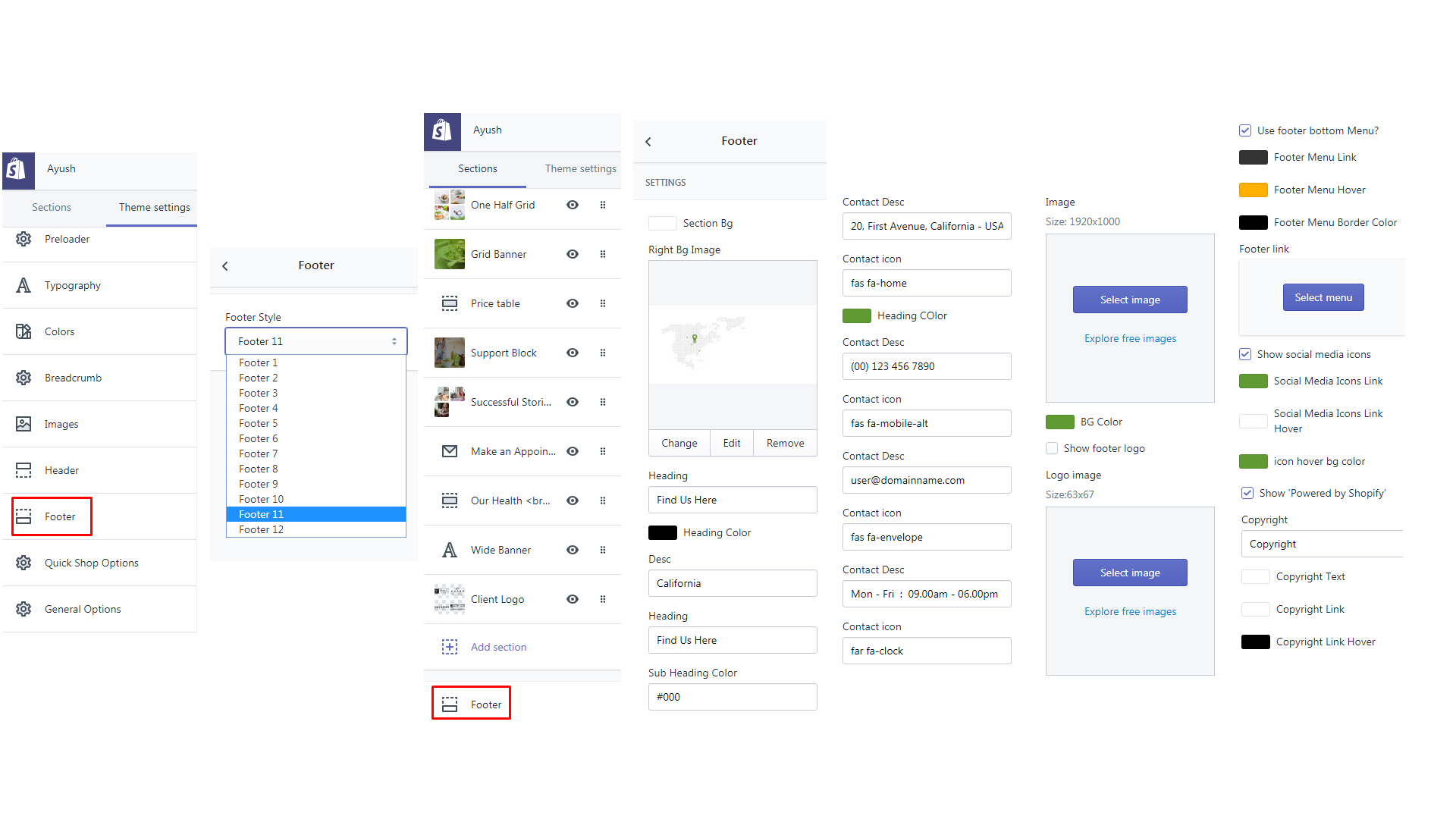Switch to the Sections tab

(52, 207)
